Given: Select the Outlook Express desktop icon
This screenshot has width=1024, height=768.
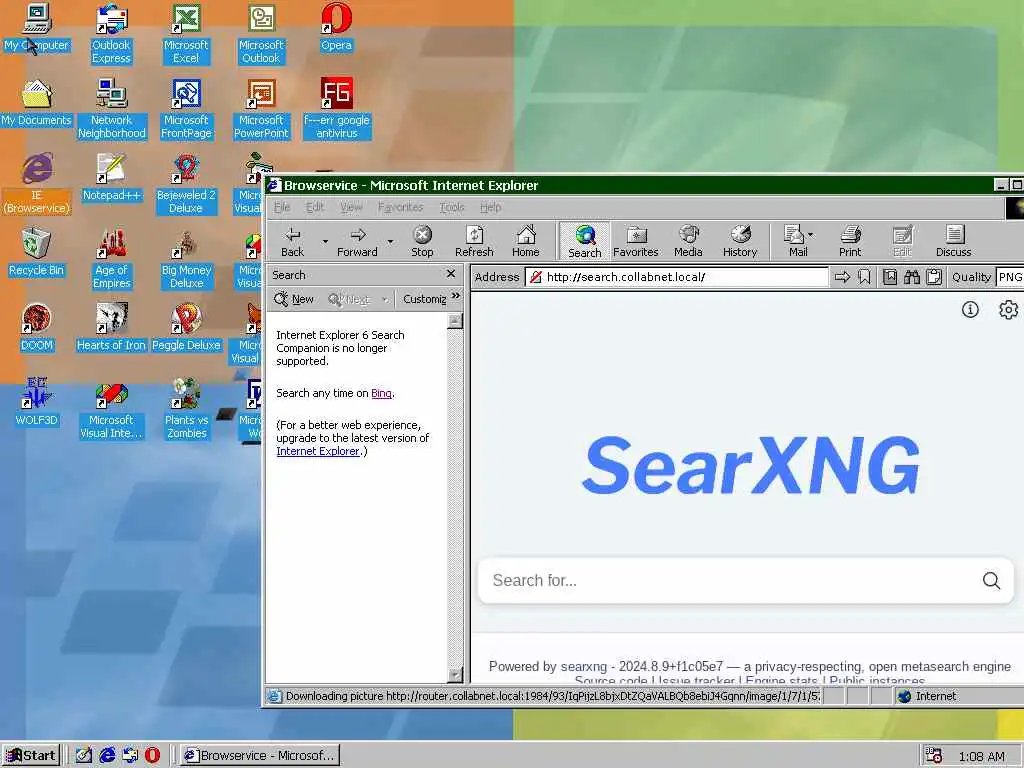Looking at the screenshot, I should (x=111, y=34).
